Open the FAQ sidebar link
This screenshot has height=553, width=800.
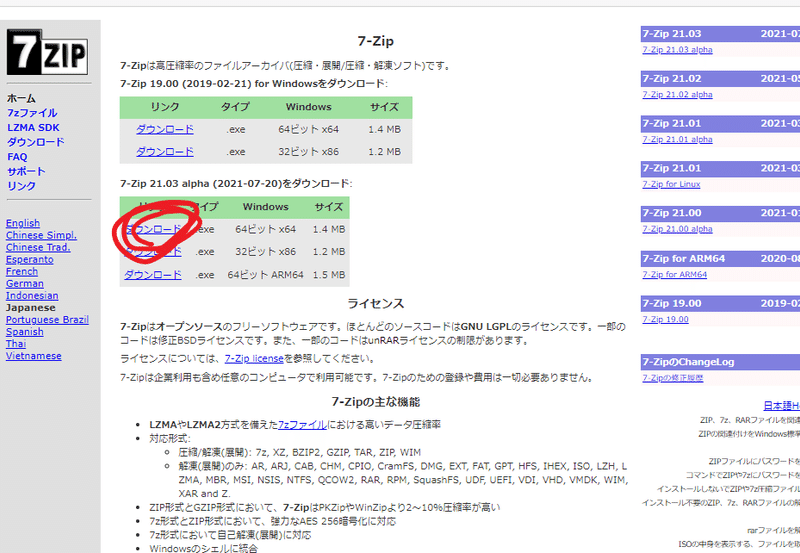point(17,157)
